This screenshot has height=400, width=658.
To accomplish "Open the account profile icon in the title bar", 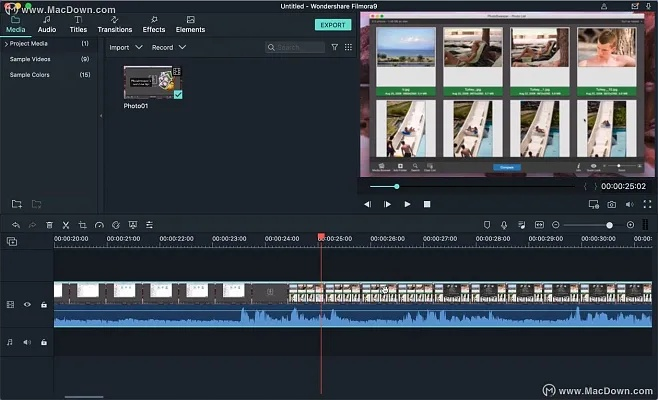I will tap(604, 6).
